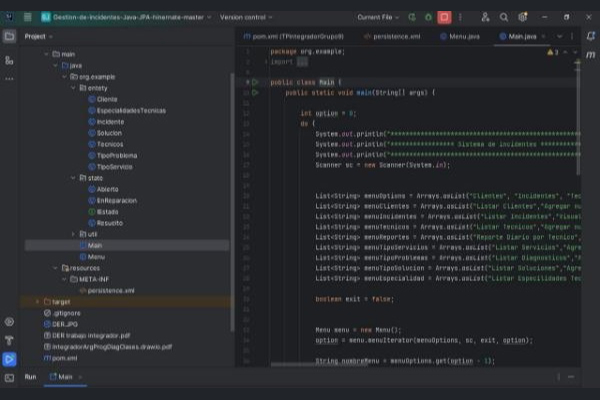The height and width of the screenshot is (400, 600).
Task: Click the editor horizontal scrollbar
Action: coord(319,364)
